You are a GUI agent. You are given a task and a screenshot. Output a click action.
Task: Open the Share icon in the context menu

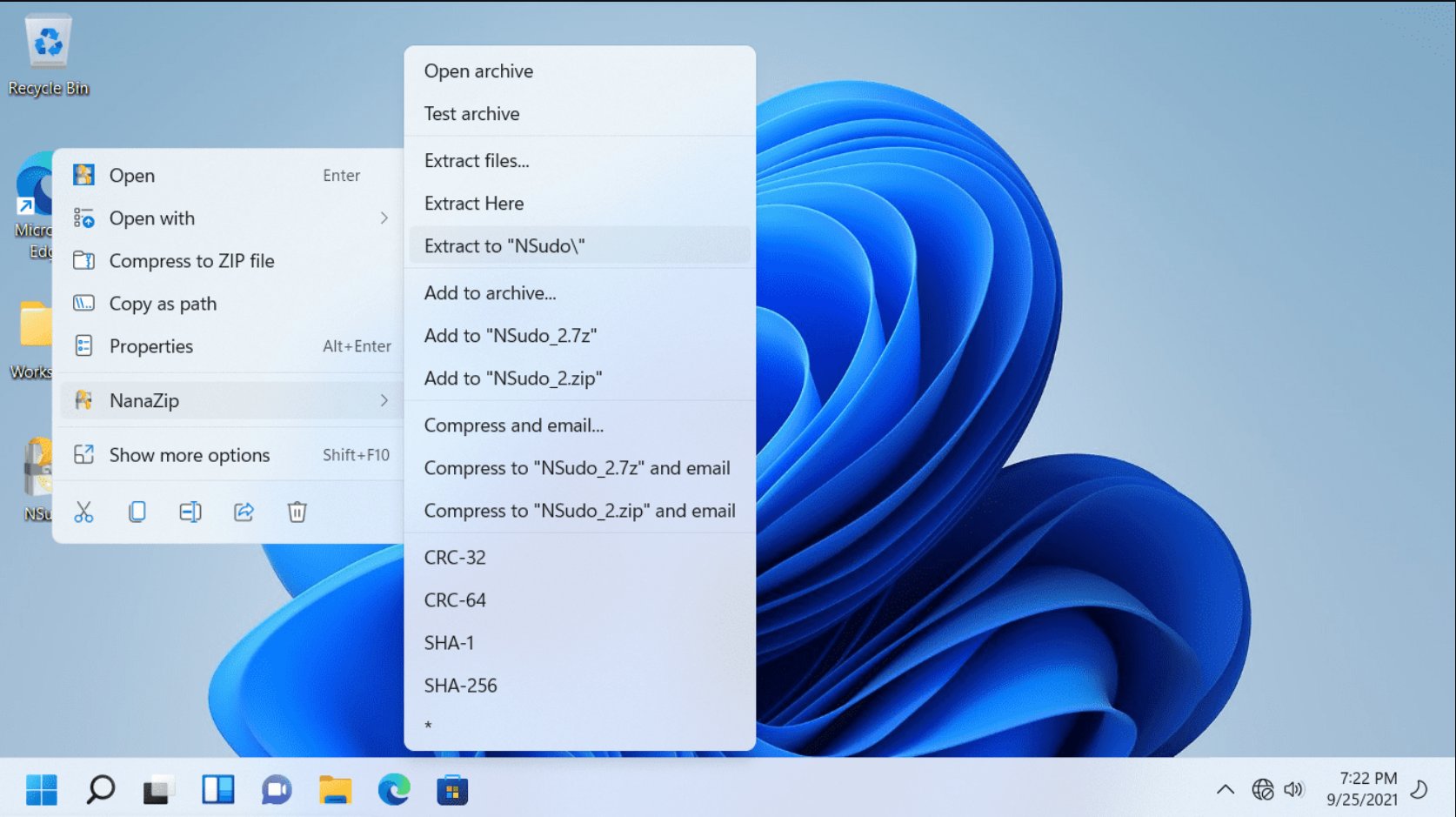tap(244, 512)
